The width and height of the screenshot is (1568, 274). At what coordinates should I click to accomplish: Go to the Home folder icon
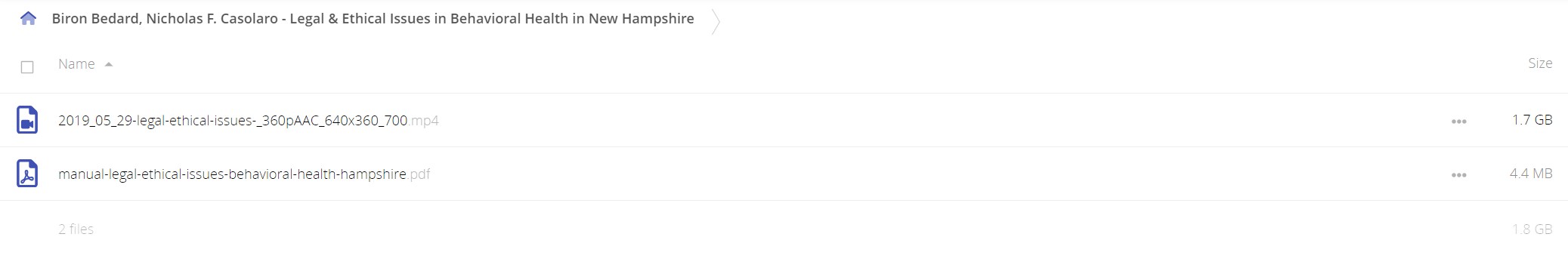(x=28, y=18)
